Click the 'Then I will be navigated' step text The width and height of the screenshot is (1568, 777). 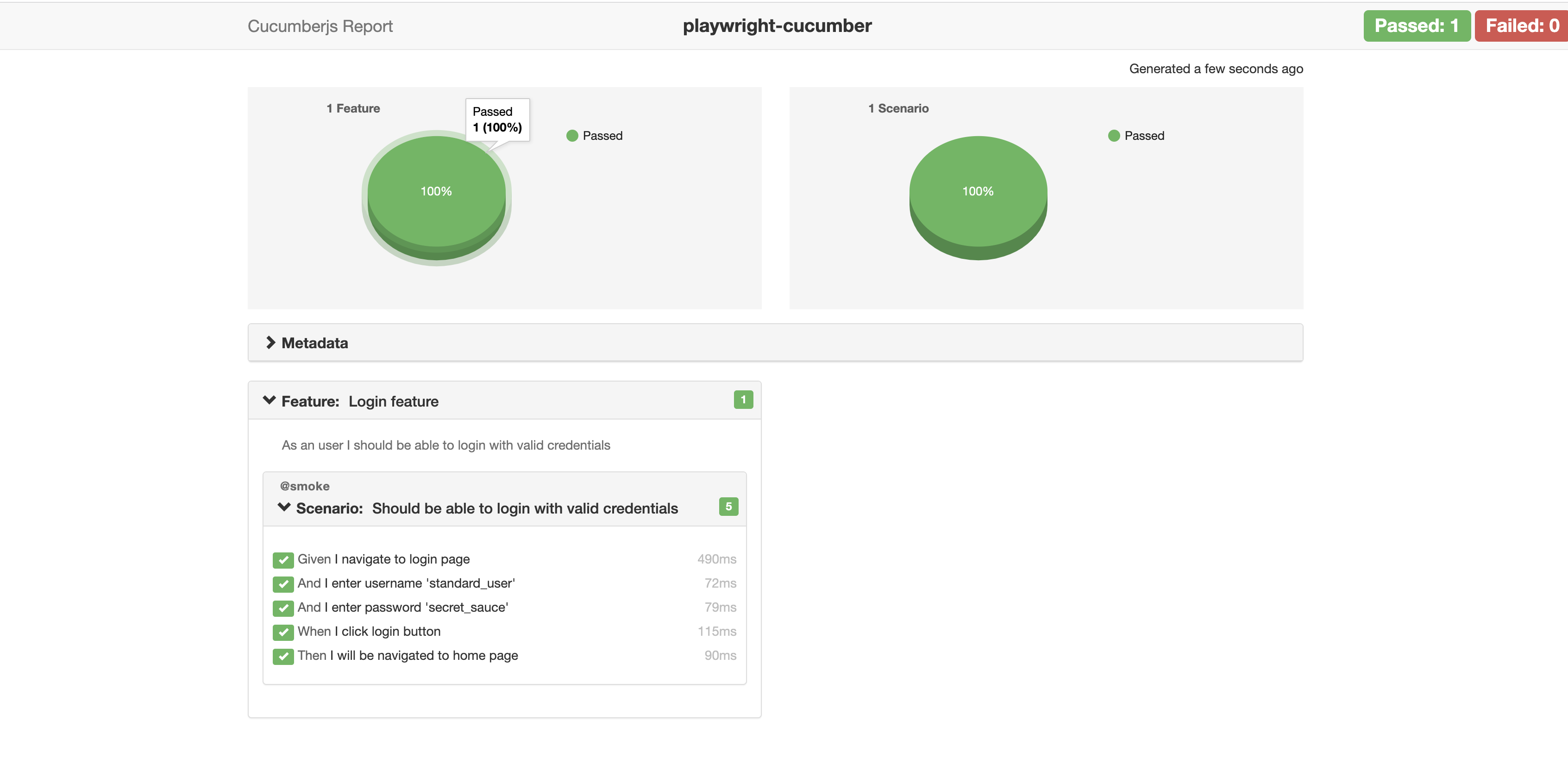point(407,656)
